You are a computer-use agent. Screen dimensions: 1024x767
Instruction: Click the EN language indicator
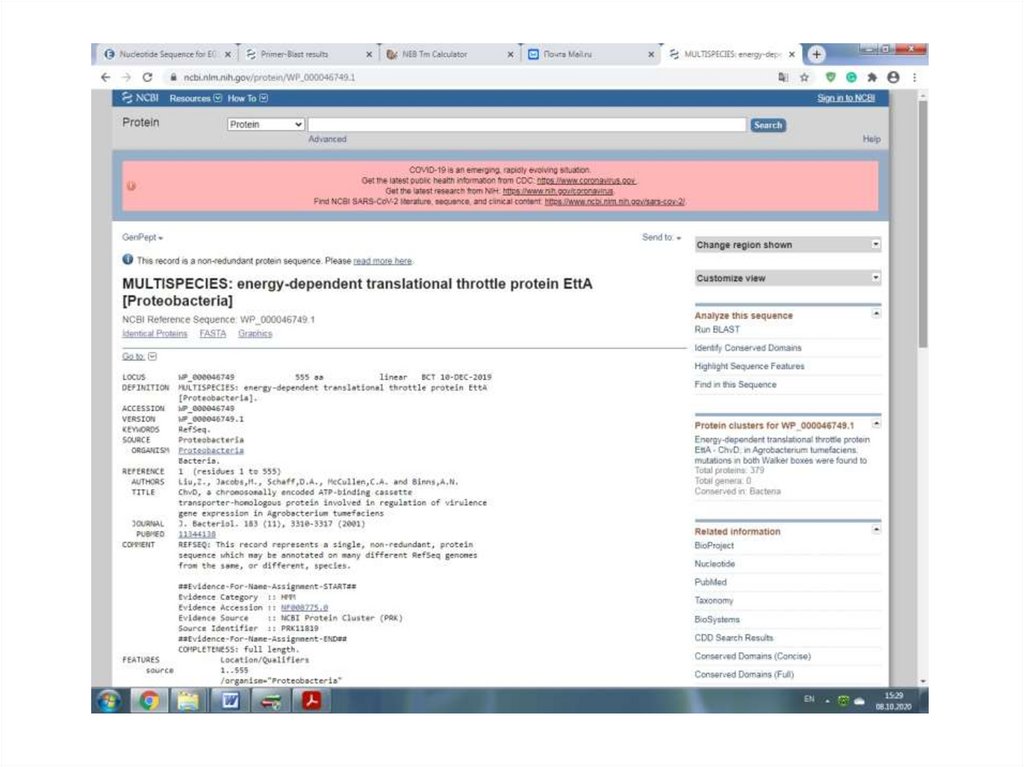tap(809, 699)
